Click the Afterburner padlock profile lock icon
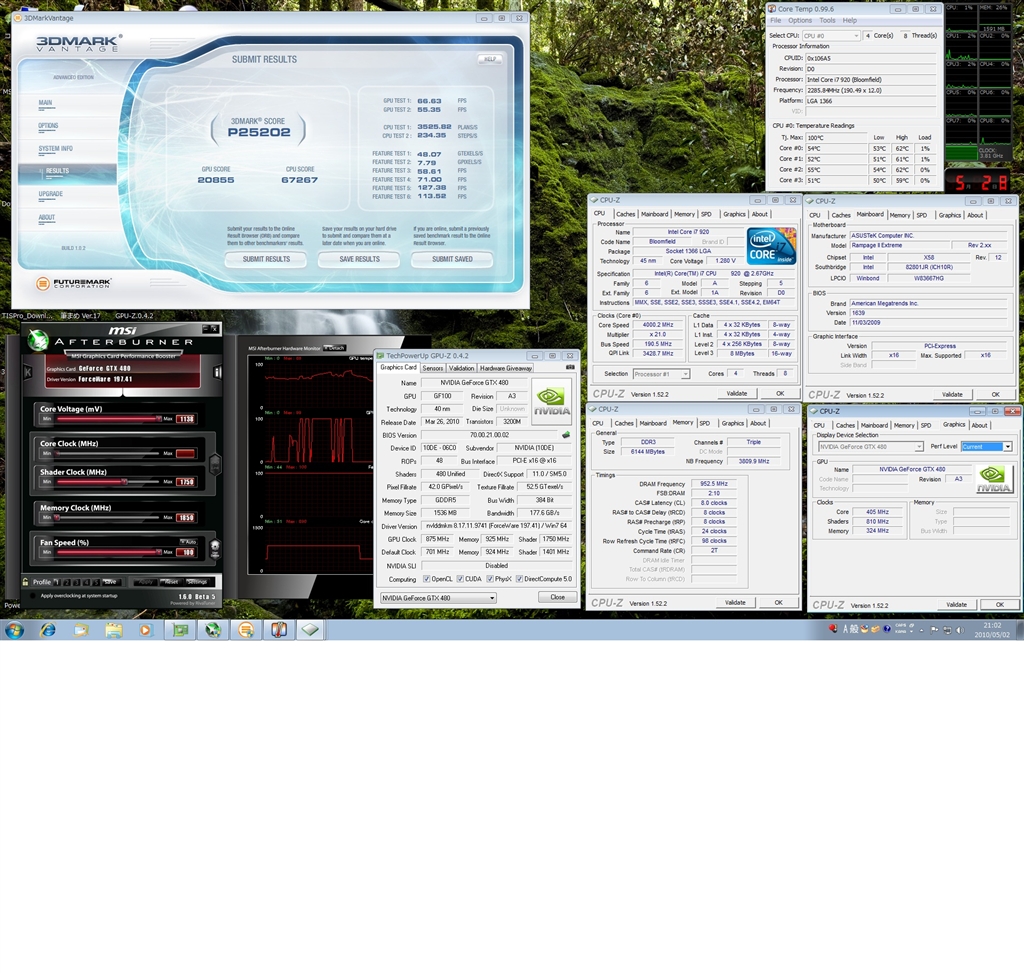This screenshot has width=1024, height=973. click(x=24, y=581)
